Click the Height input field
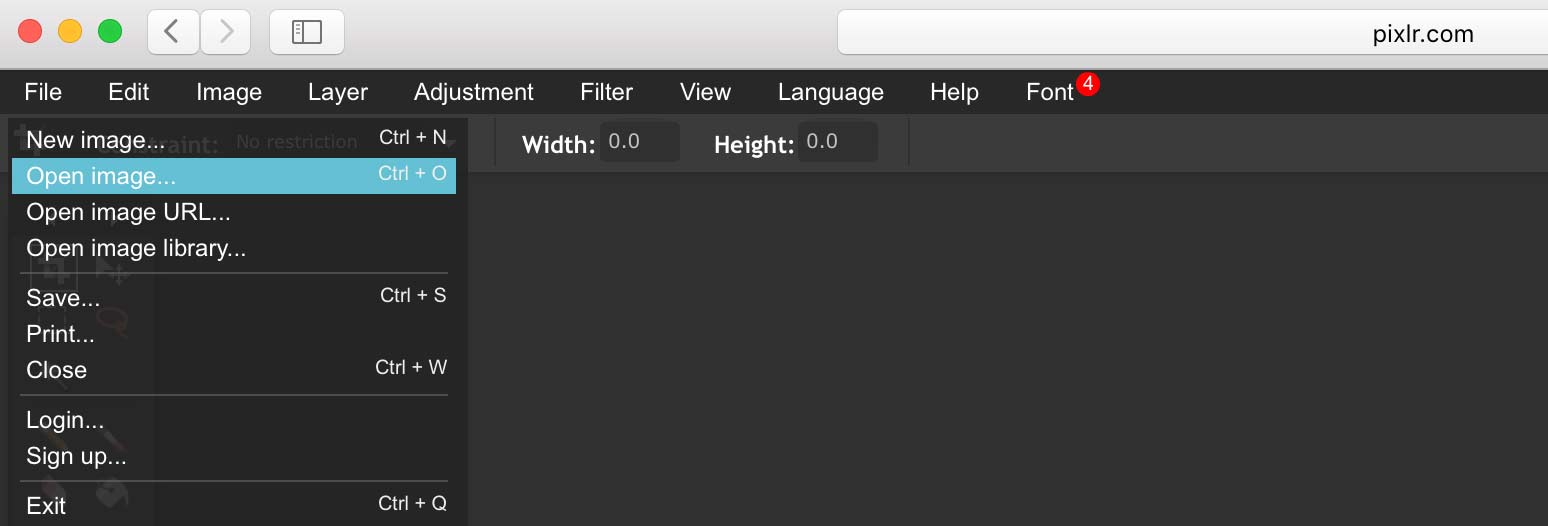 [838, 142]
